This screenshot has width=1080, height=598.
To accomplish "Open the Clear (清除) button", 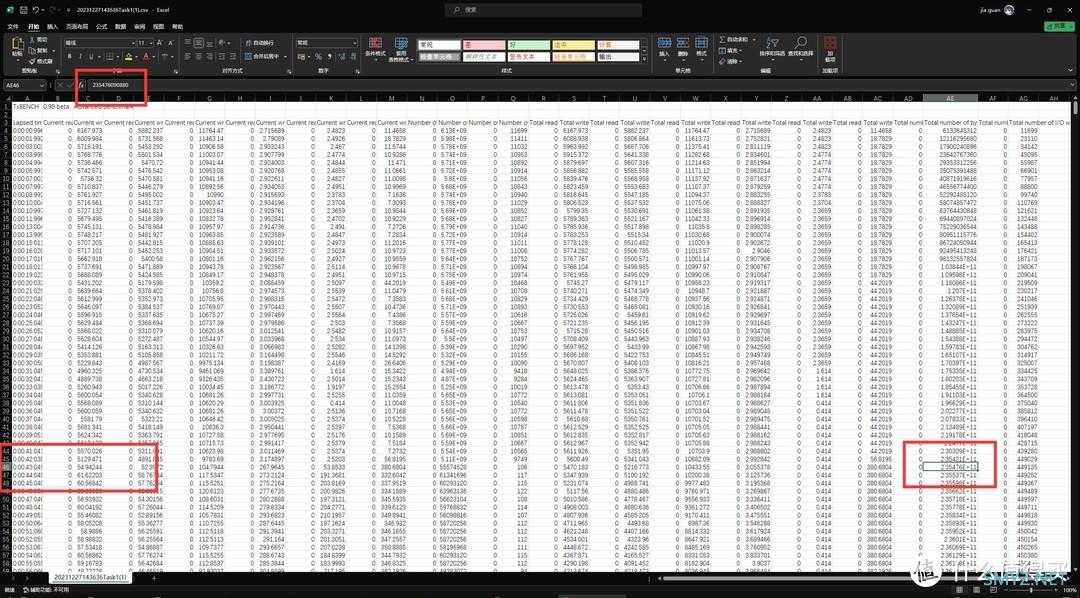I will pyautogui.click(x=730, y=61).
